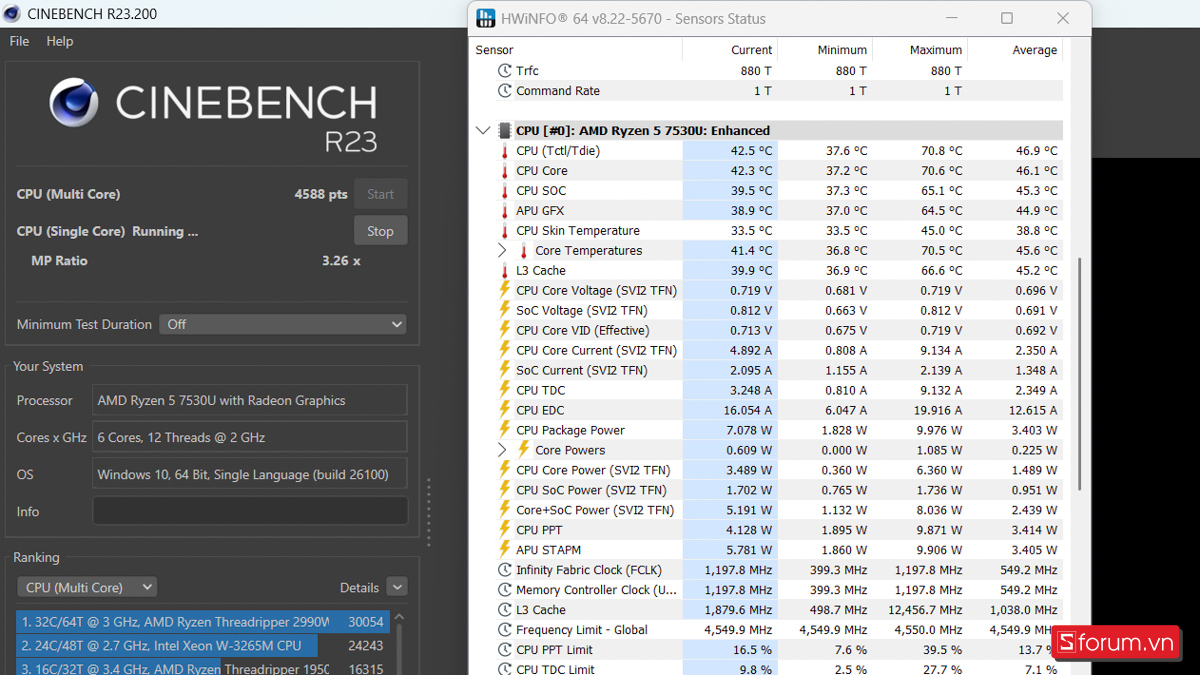The height and width of the screenshot is (675, 1200).
Task: Click the Processor field showing AMD Ryzen 5 7530U
Action: 250,400
